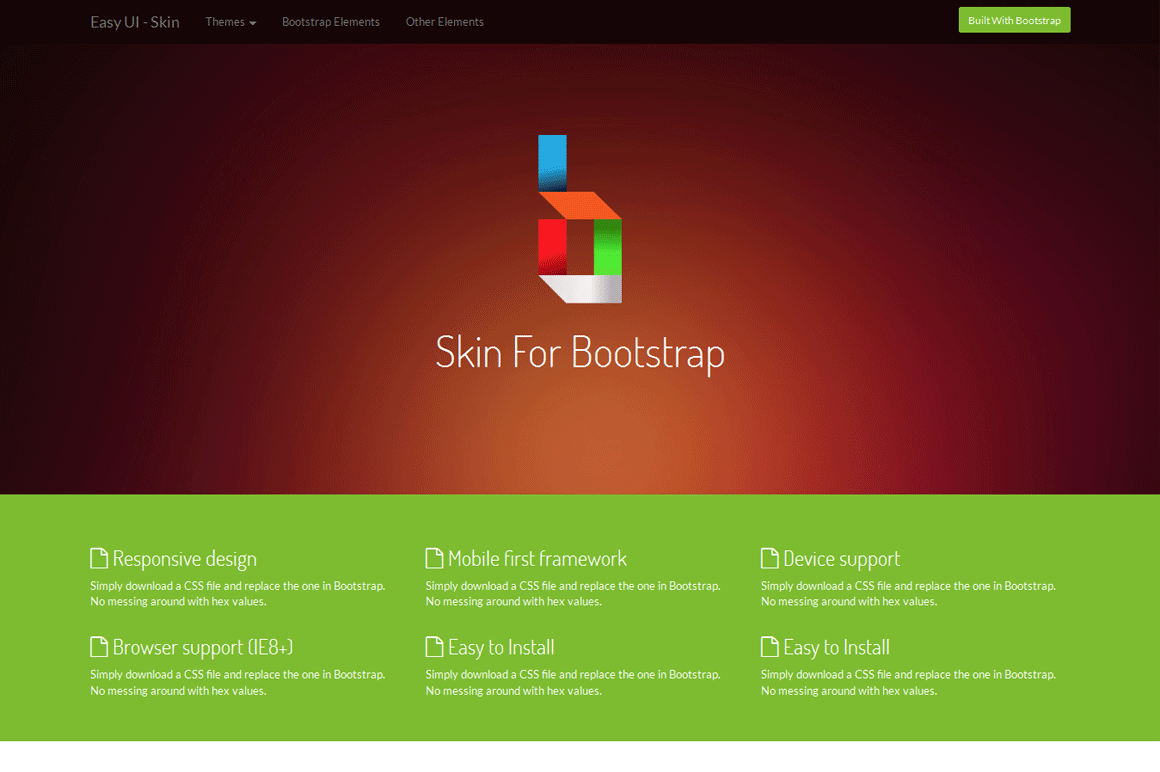Click the page icon beside rightmost Easy to Install

pos(770,646)
